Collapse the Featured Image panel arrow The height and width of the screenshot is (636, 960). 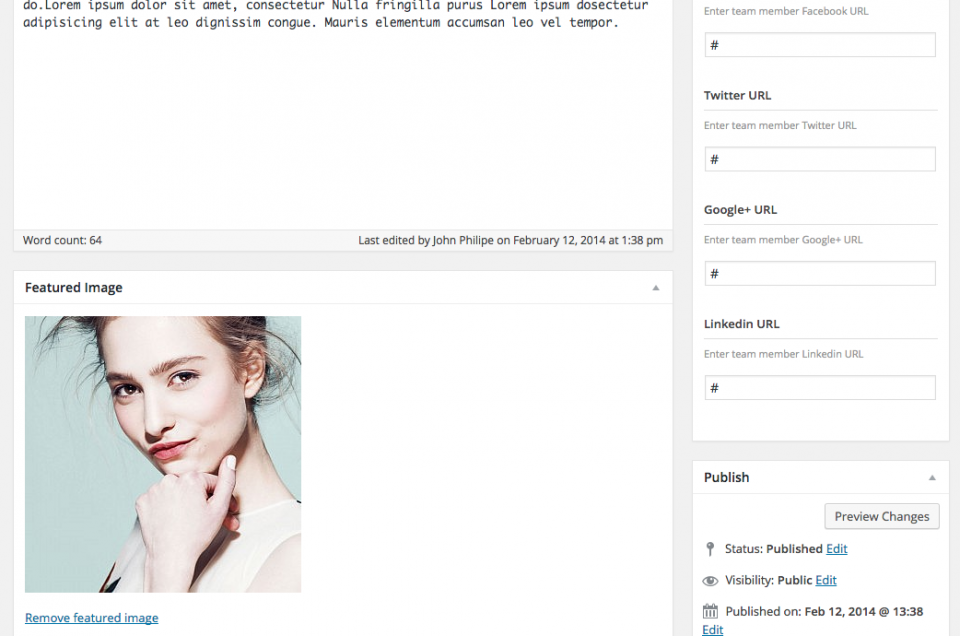(656, 288)
